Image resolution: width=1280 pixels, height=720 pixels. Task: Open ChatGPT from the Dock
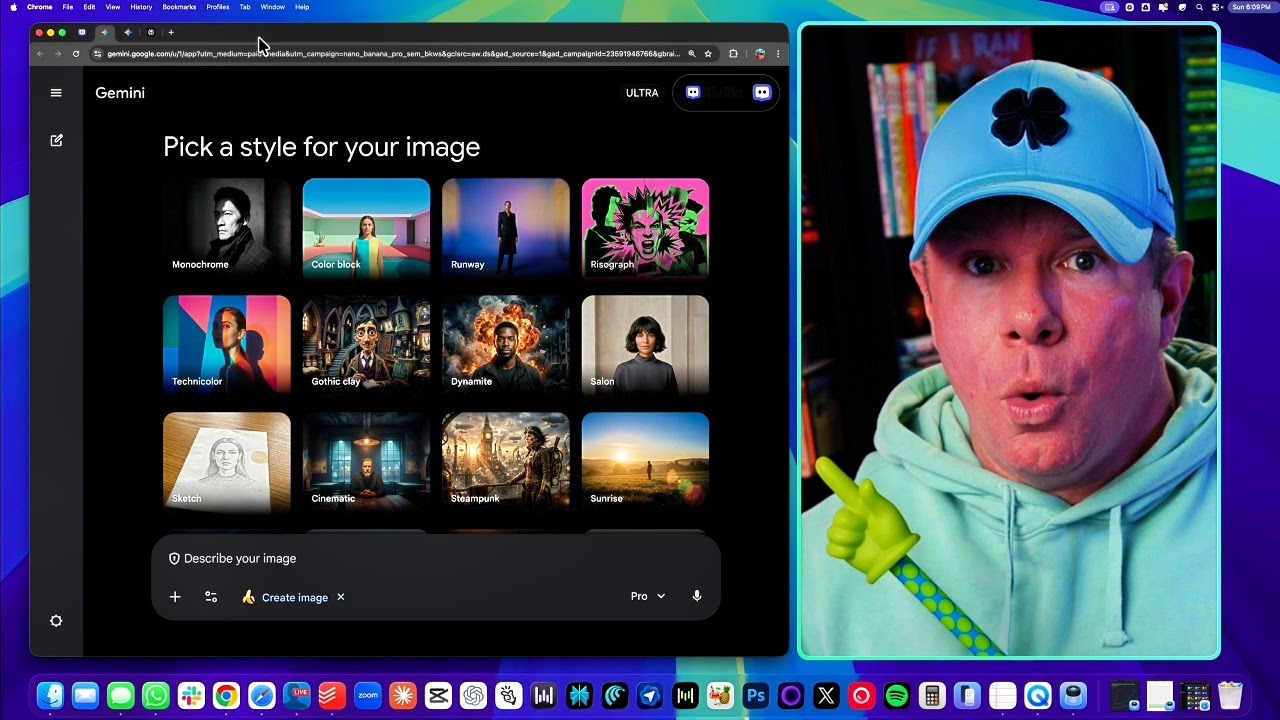coord(474,695)
